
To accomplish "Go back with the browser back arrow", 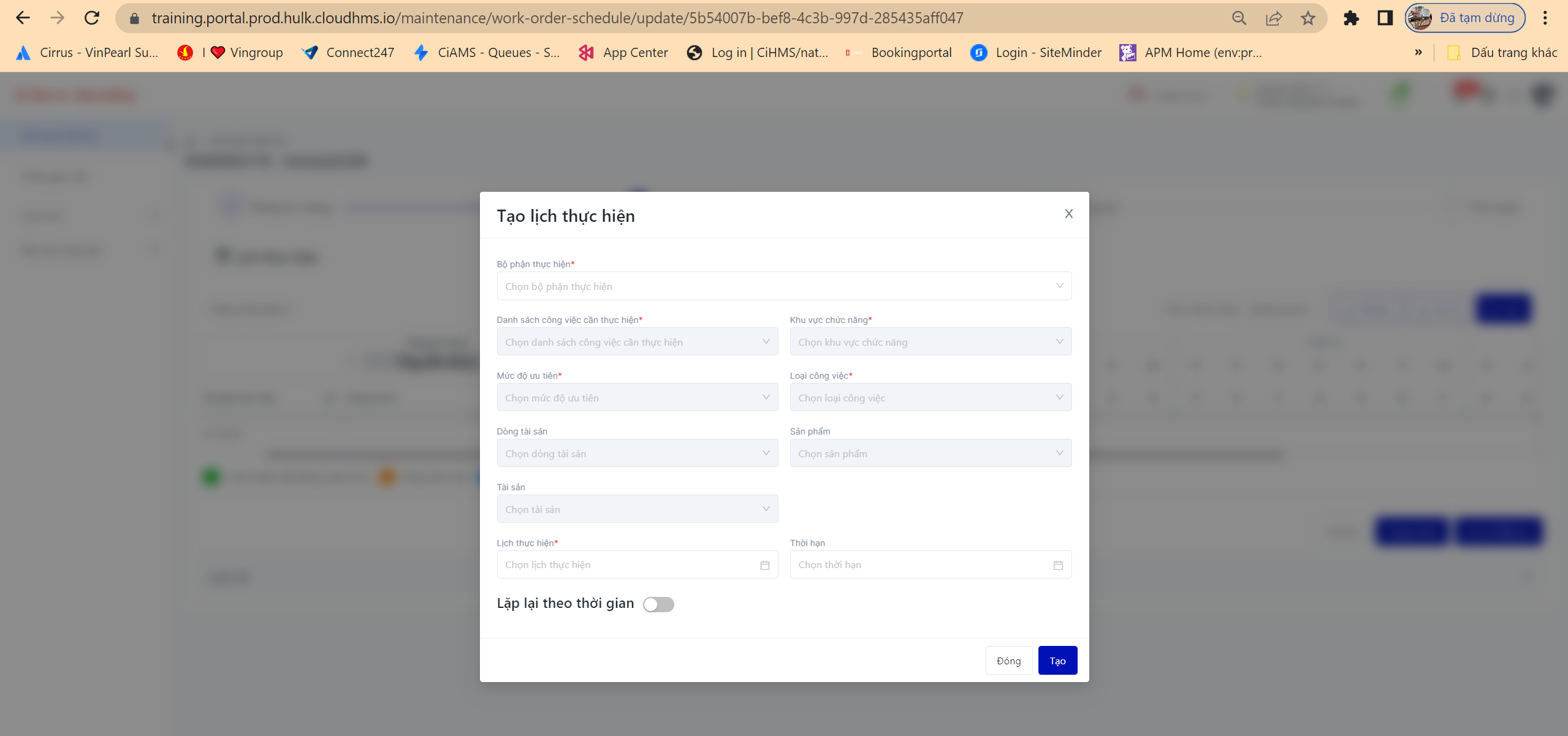I will pos(23,18).
